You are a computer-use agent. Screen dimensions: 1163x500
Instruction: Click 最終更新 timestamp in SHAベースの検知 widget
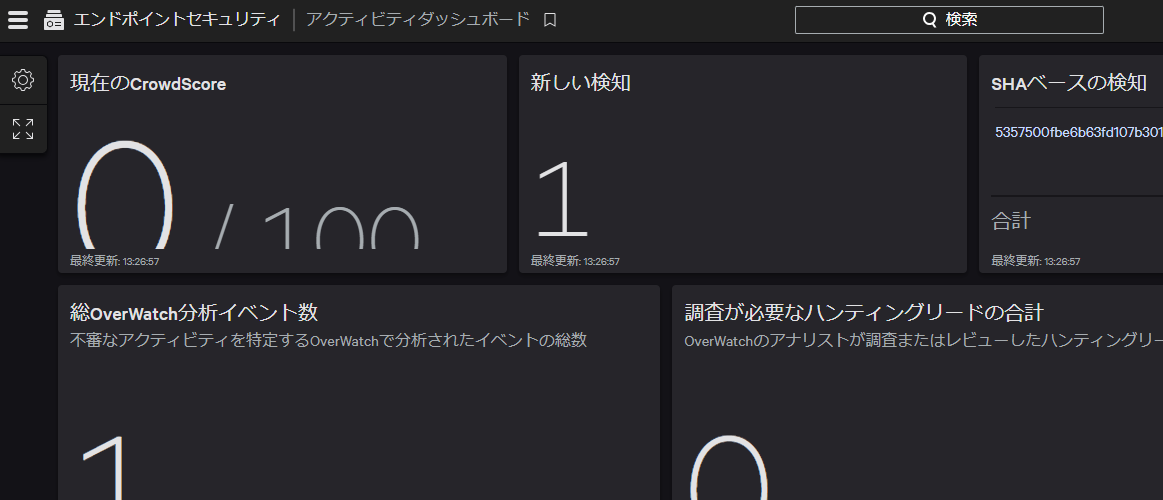(x=1035, y=261)
